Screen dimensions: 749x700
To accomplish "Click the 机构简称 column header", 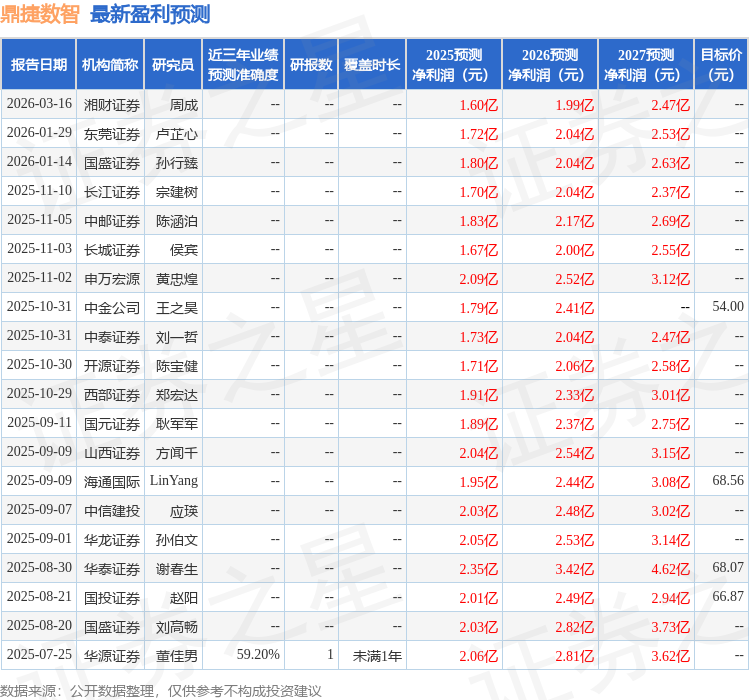I will 110,65.
